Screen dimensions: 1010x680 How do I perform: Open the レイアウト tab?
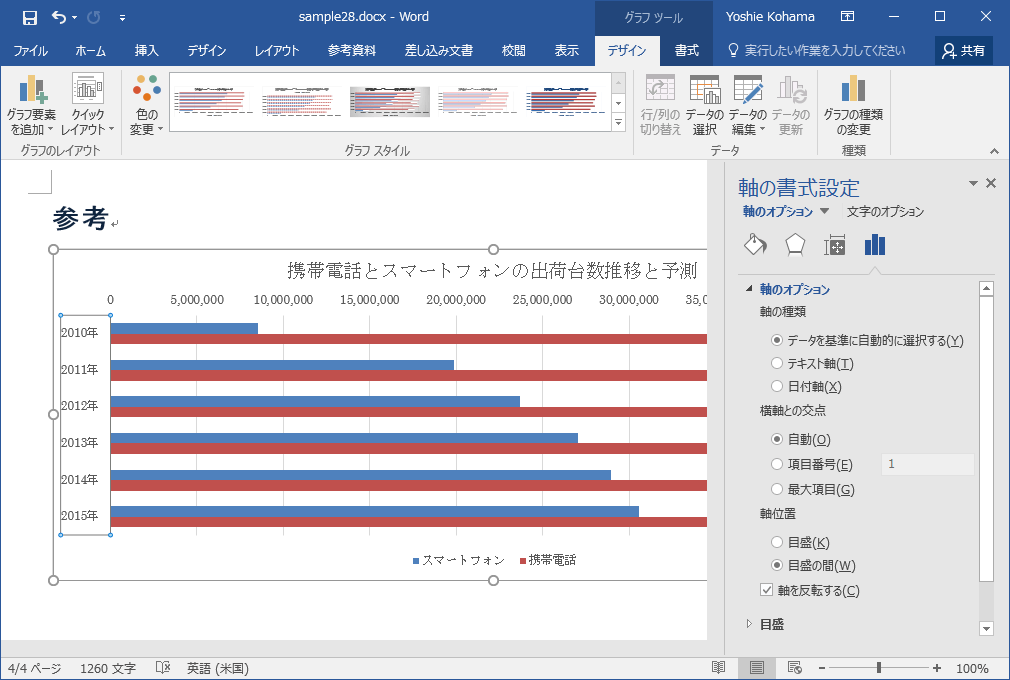276,51
